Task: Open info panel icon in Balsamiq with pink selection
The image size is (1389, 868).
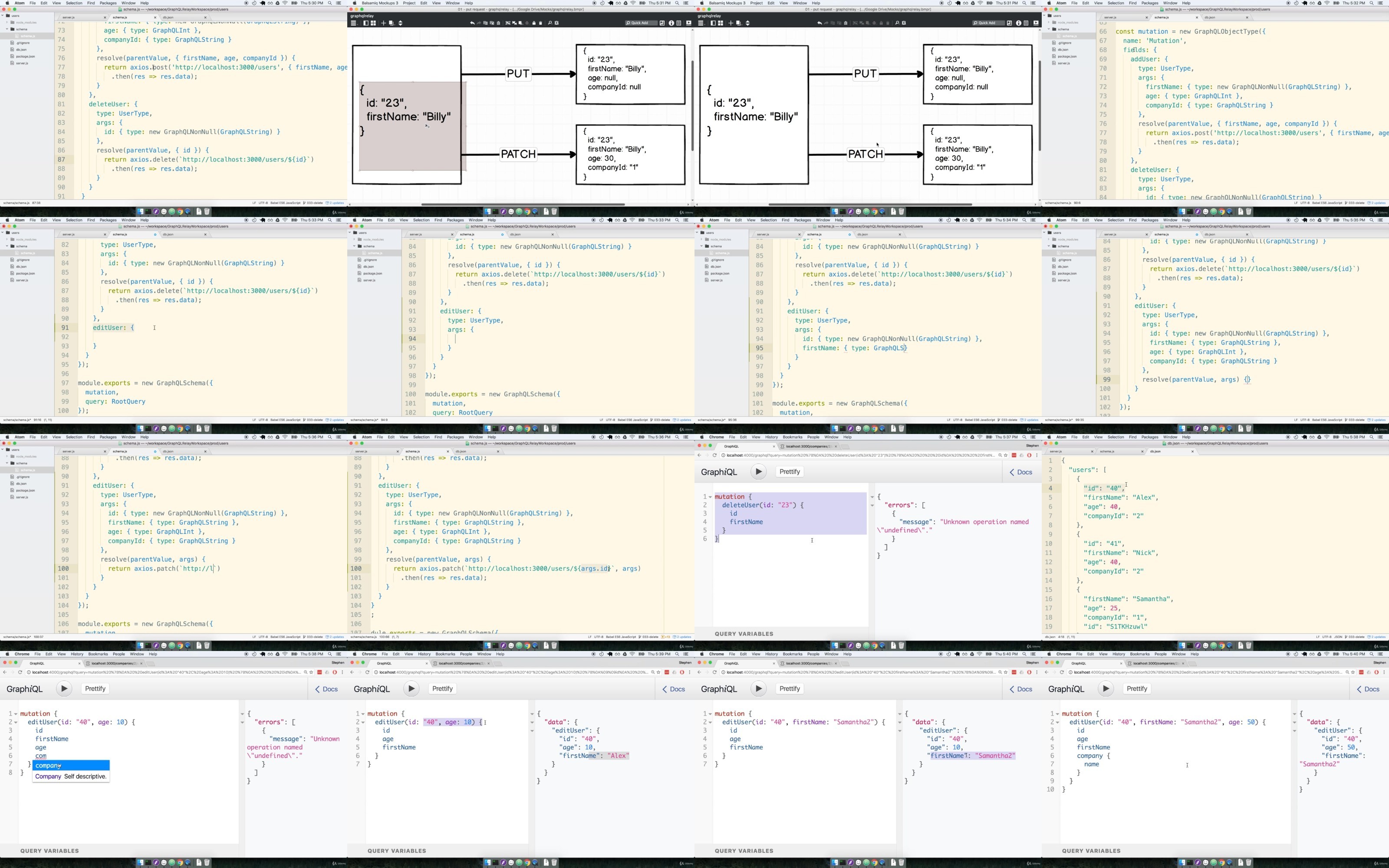Action: coord(671,23)
